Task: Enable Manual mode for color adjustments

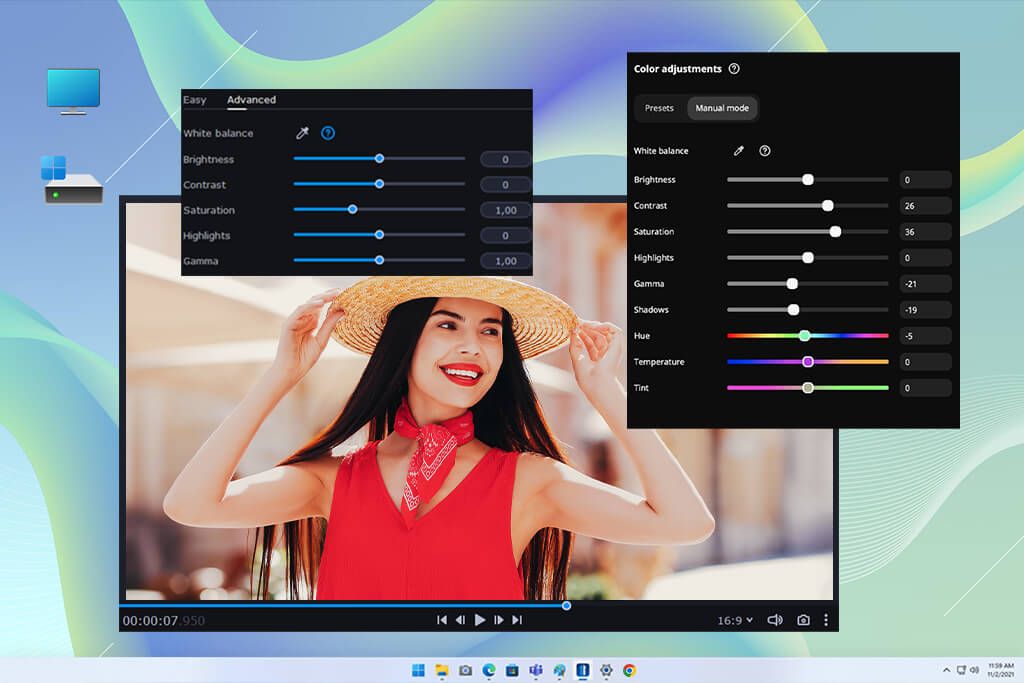Action: 722,108
